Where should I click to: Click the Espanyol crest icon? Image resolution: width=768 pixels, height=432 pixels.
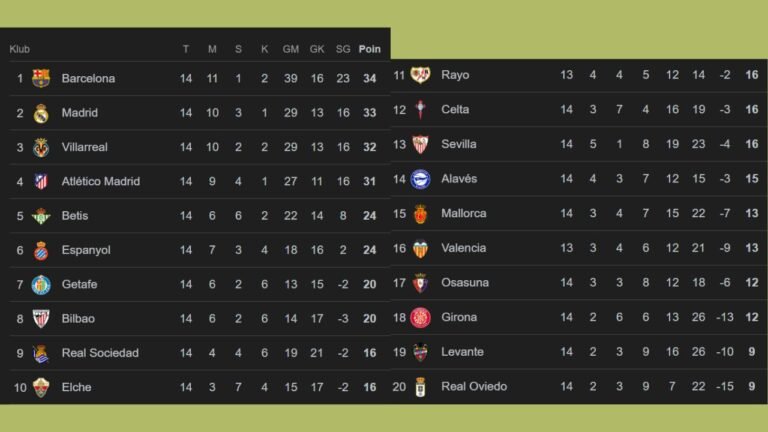click(41, 250)
